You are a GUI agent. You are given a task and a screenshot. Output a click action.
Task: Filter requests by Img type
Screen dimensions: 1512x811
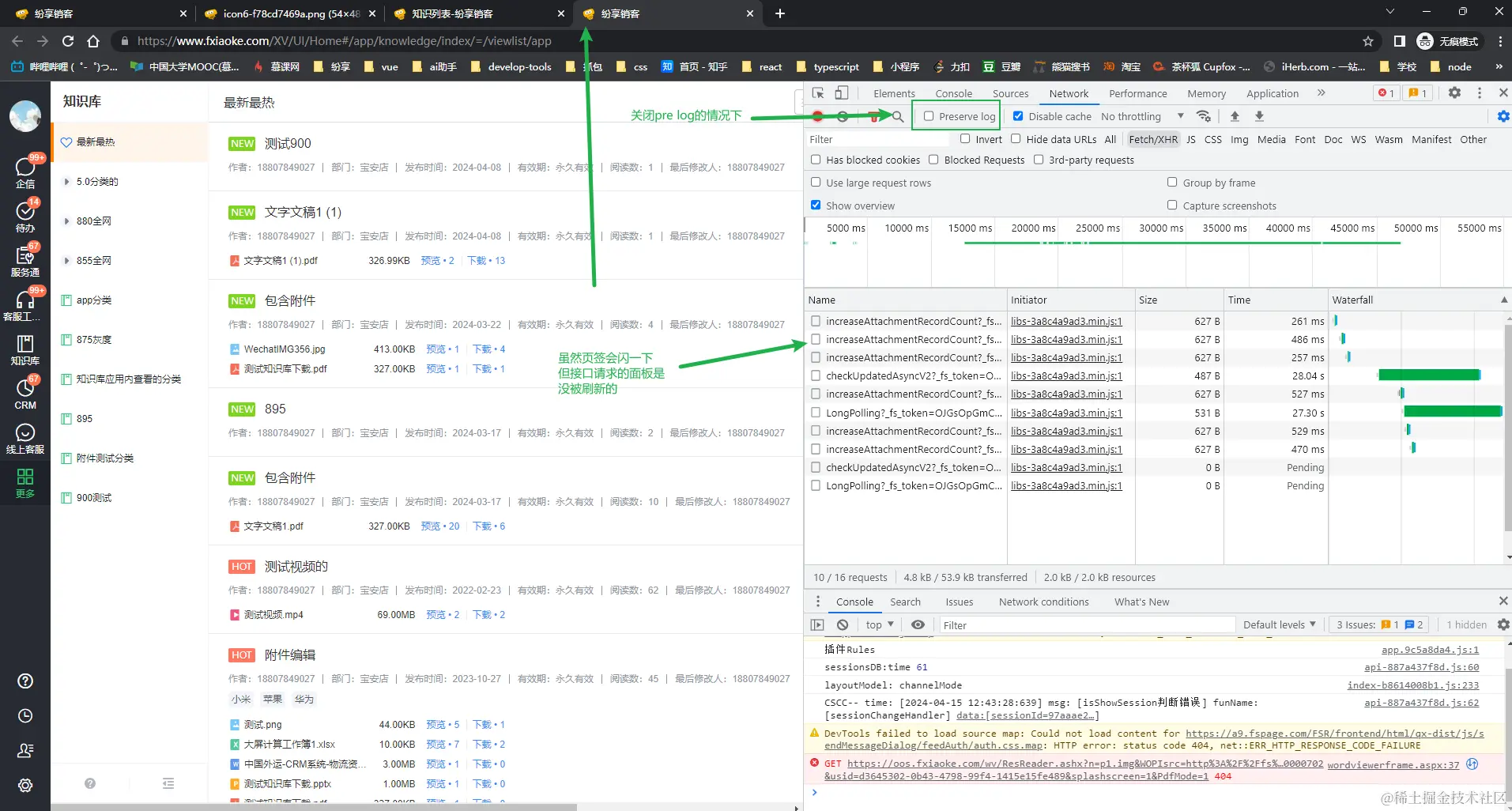click(1239, 139)
